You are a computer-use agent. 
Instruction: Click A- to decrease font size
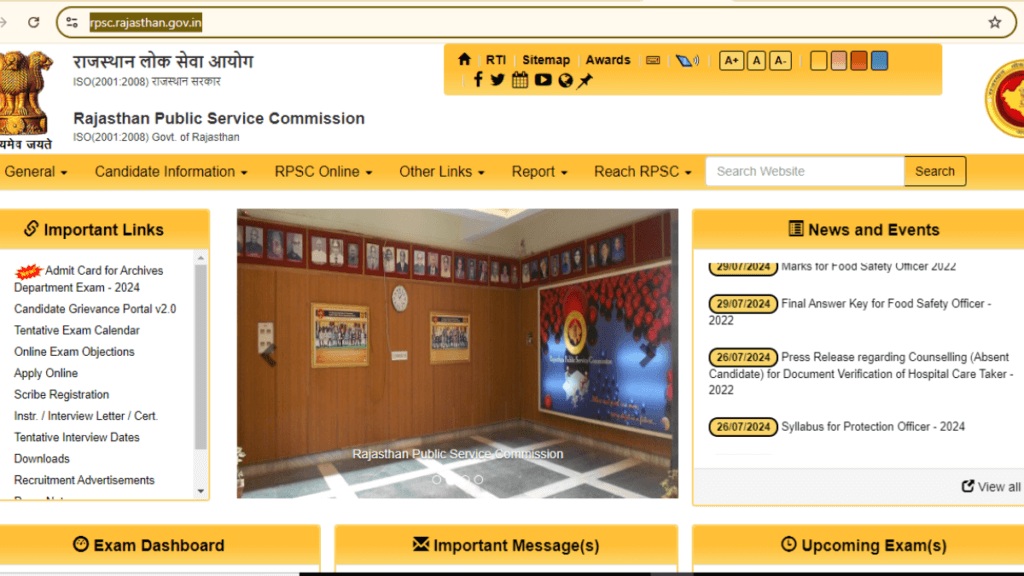click(x=781, y=60)
